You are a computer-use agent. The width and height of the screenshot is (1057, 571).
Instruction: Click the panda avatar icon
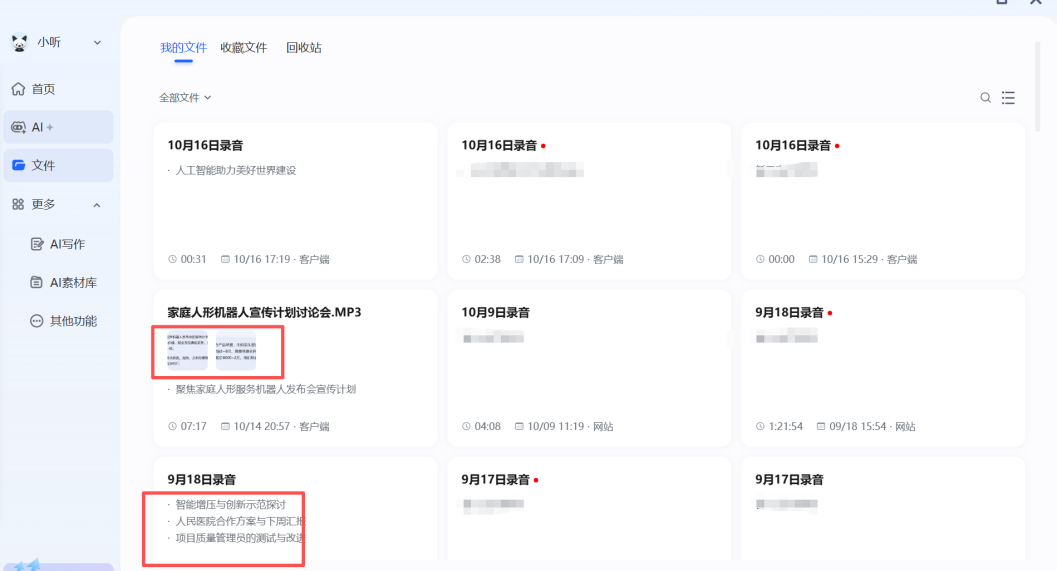(x=19, y=42)
